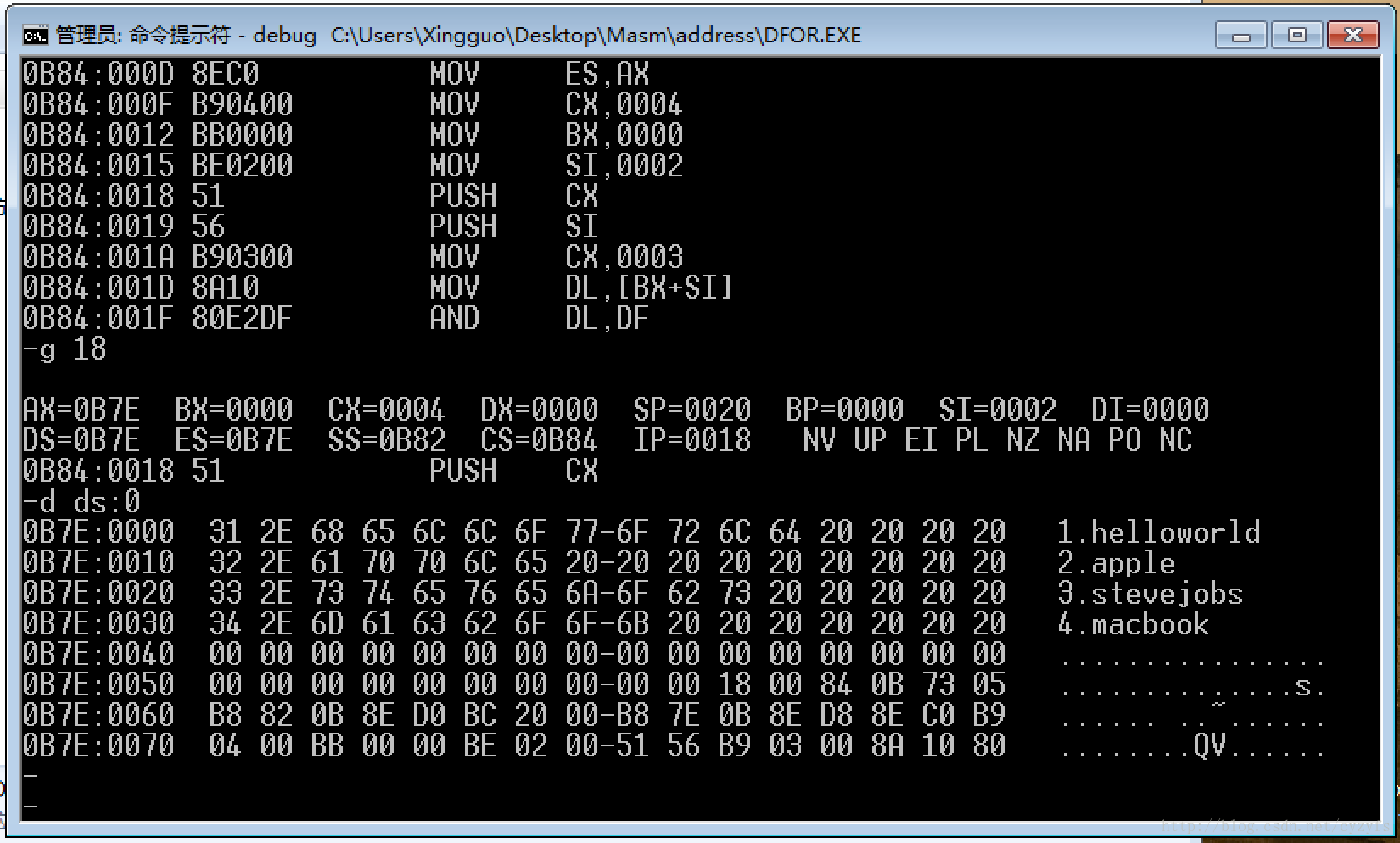The image size is (1400, 843).
Task: Select the "CX=0004" register value
Action: 386,410
